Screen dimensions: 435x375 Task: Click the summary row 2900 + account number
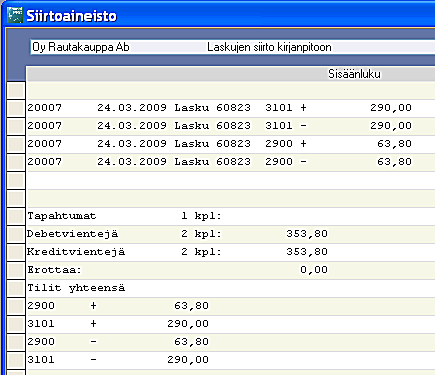[41, 306]
